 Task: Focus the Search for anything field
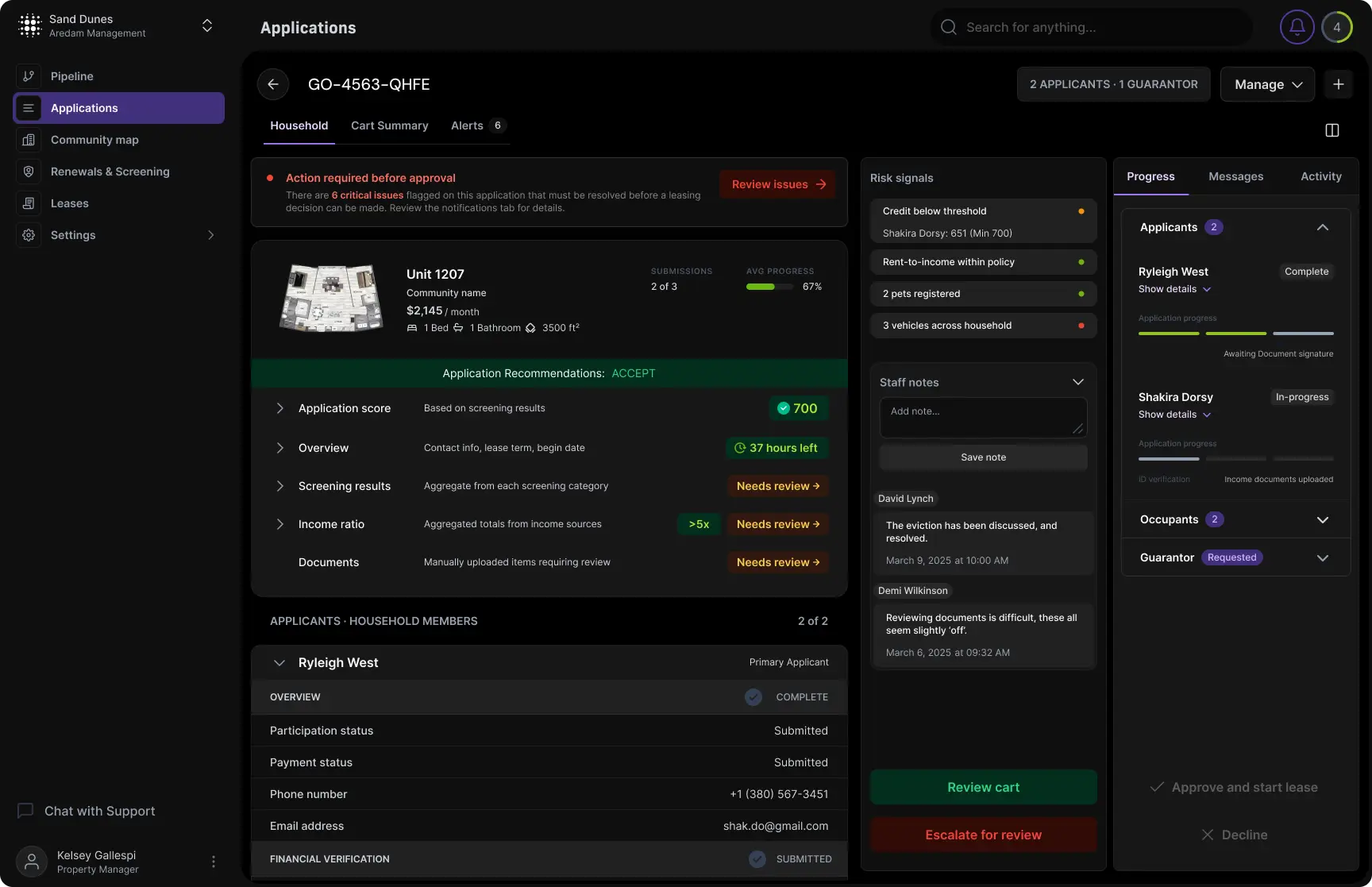[x=1092, y=27]
